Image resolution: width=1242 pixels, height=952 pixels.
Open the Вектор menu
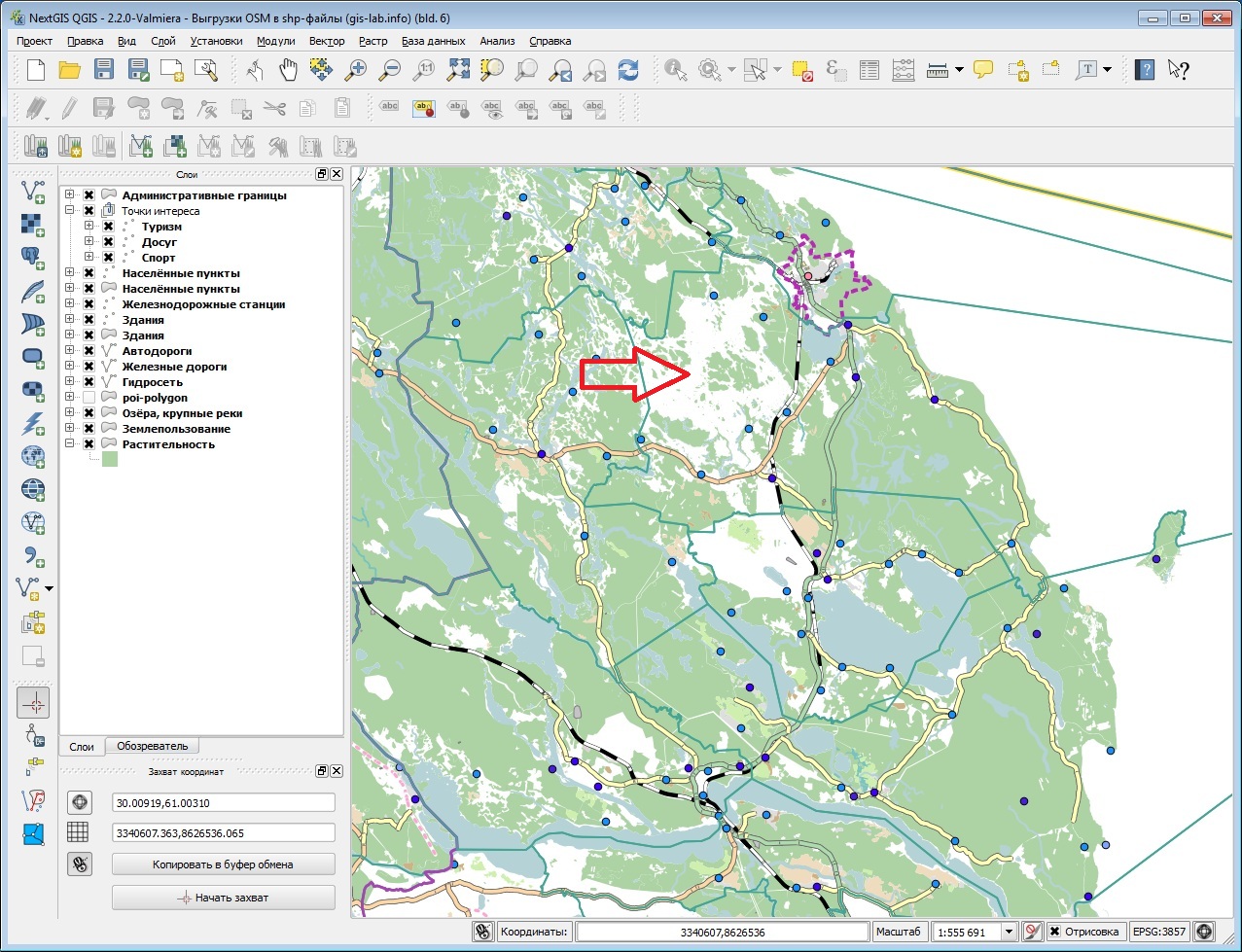[327, 41]
